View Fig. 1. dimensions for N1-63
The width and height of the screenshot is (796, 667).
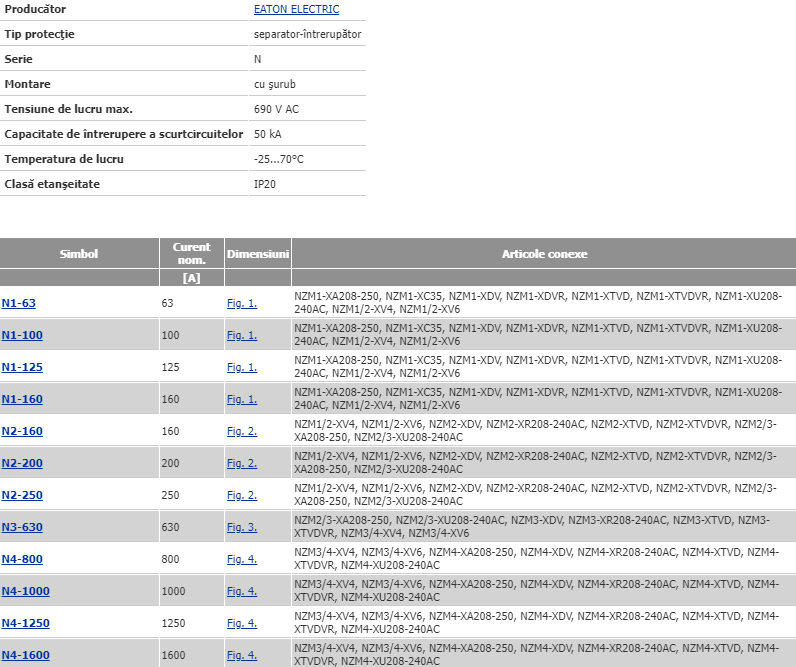tap(242, 303)
